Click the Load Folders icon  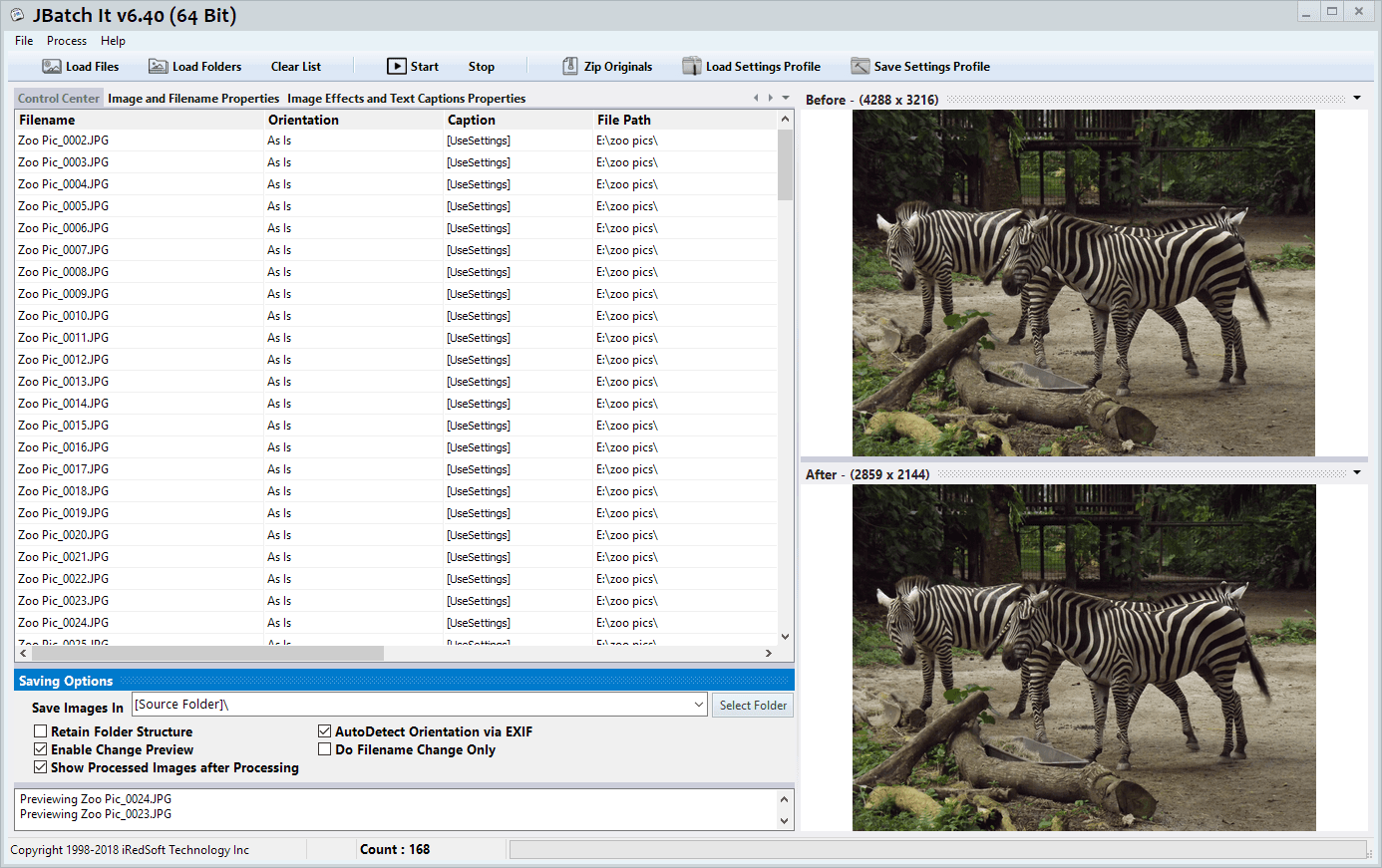[x=159, y=67]
